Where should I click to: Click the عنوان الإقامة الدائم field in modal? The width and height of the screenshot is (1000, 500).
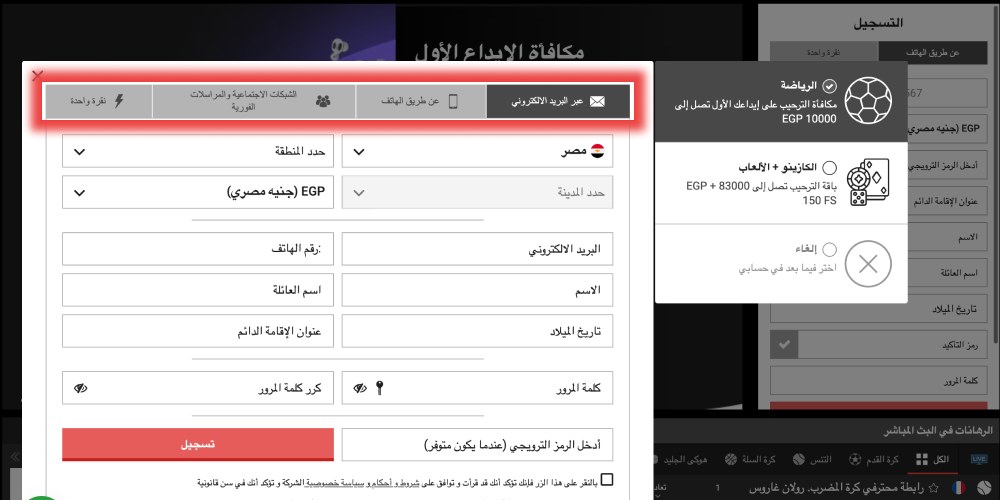[x=198, y=331]
